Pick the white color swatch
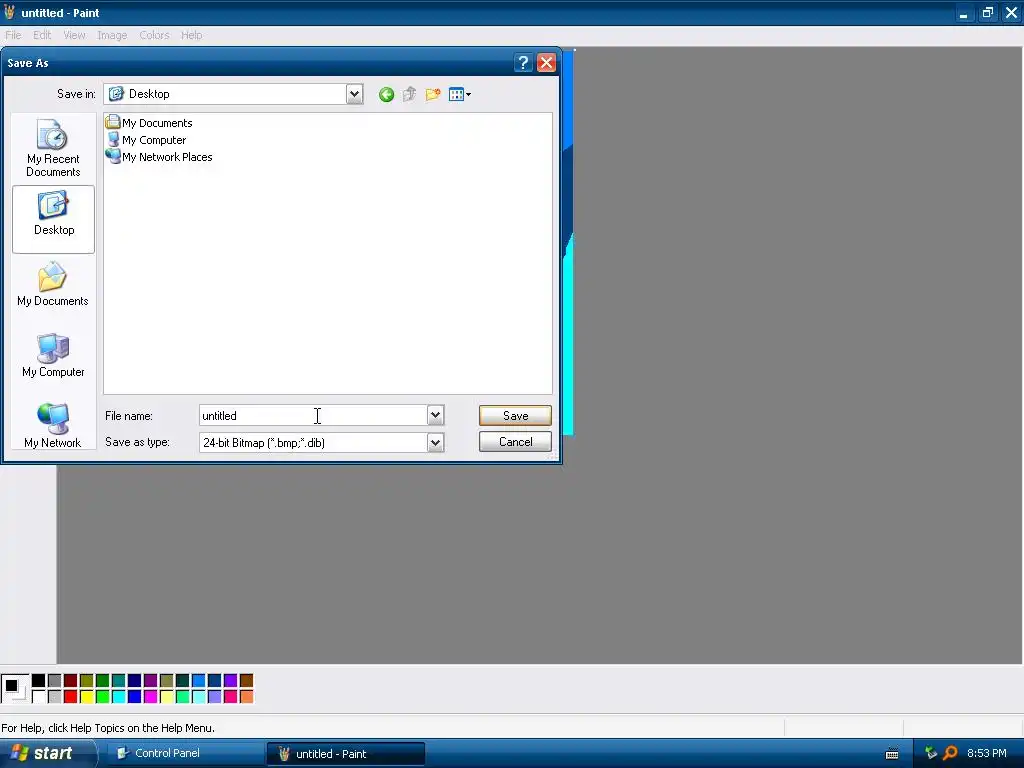The width and height of the screenshot is (1024, 768). pos(39,697)
